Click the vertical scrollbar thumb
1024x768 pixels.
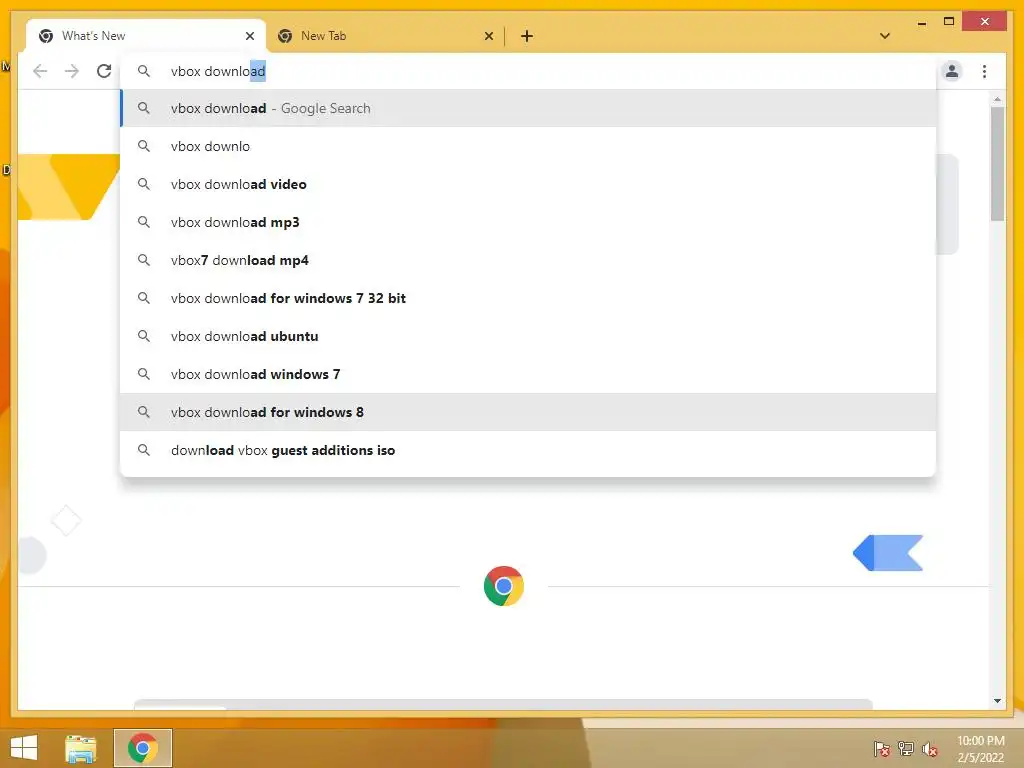[x=997, y=164]
